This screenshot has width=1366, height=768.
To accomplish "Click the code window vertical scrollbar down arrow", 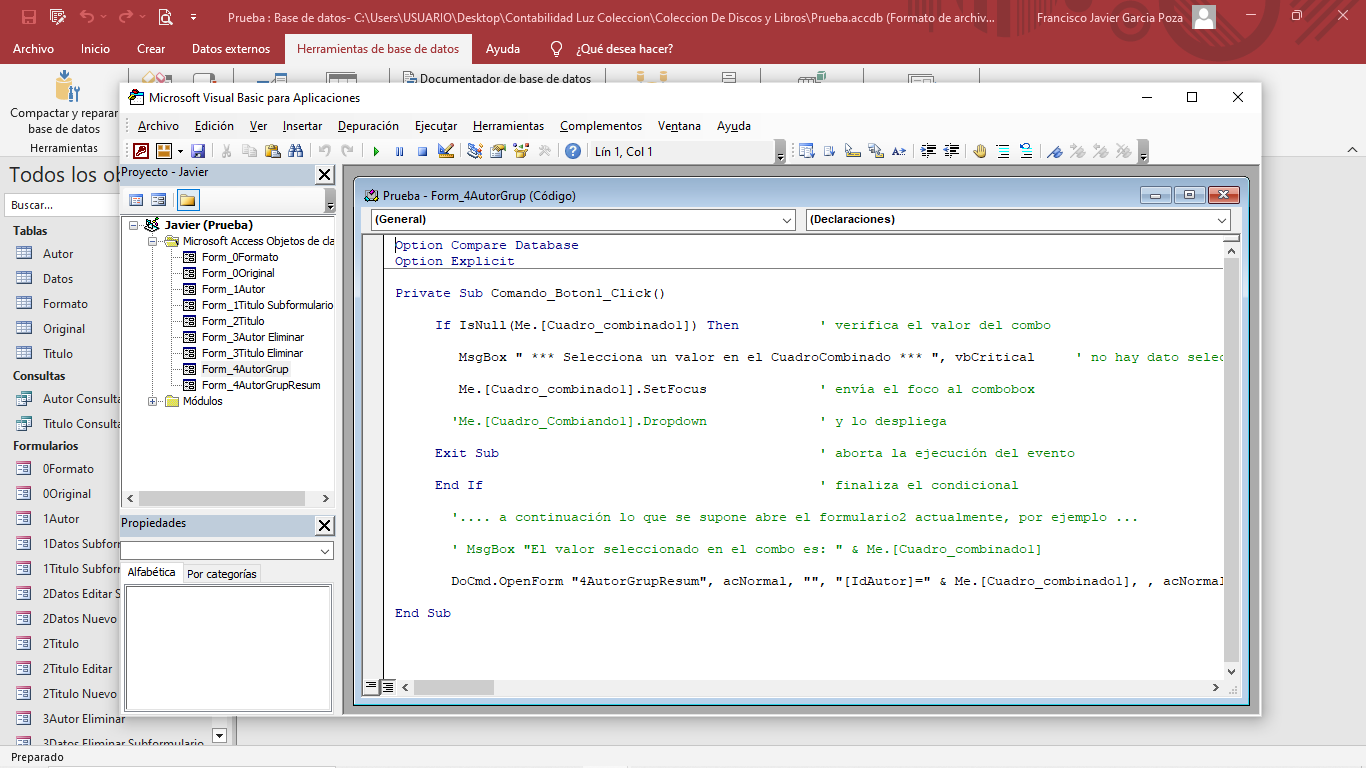I will [x=1232, y=672].
